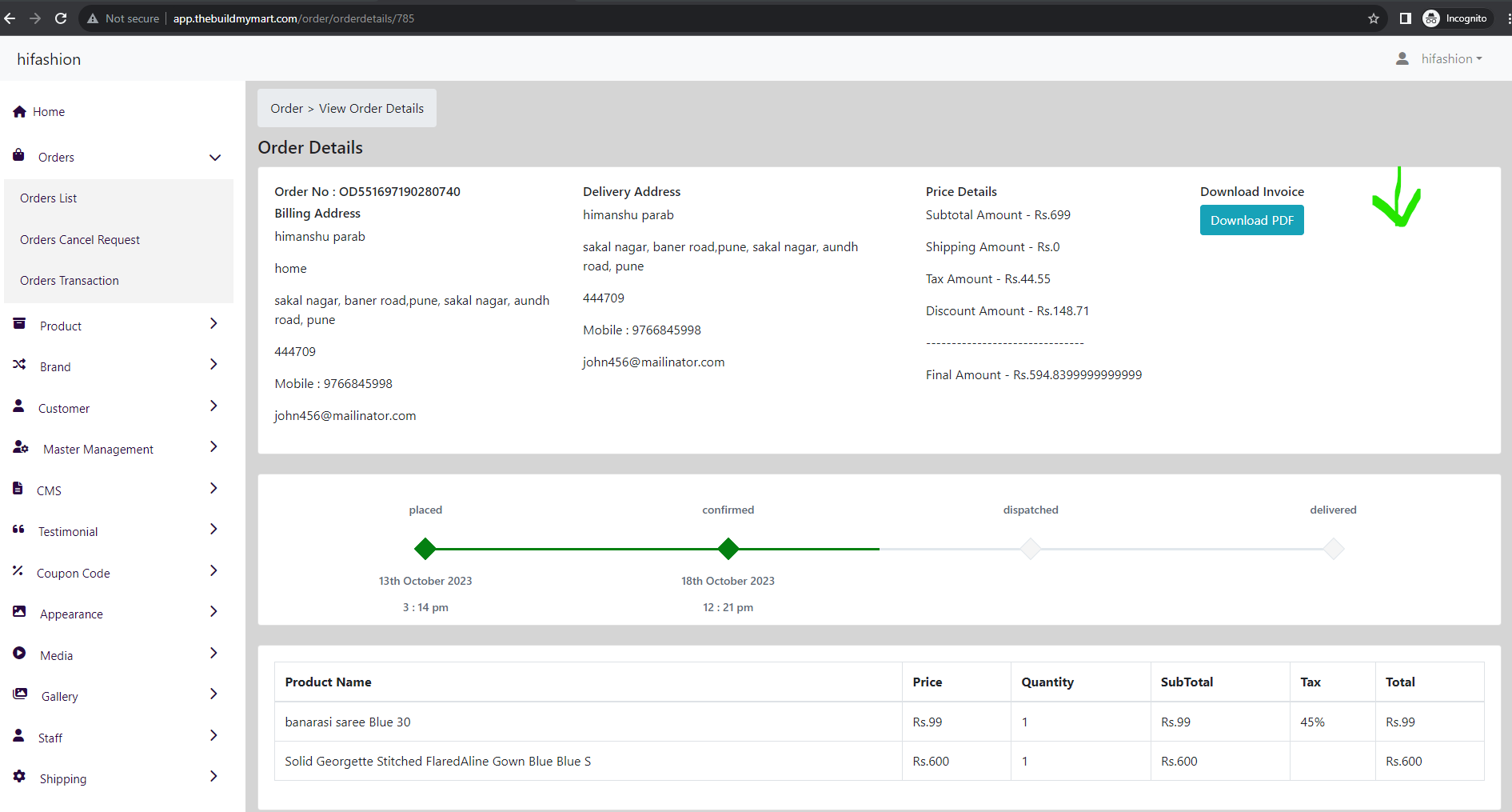Click the dispatched status diamond marker
1512x812 pixels.
1031,549
